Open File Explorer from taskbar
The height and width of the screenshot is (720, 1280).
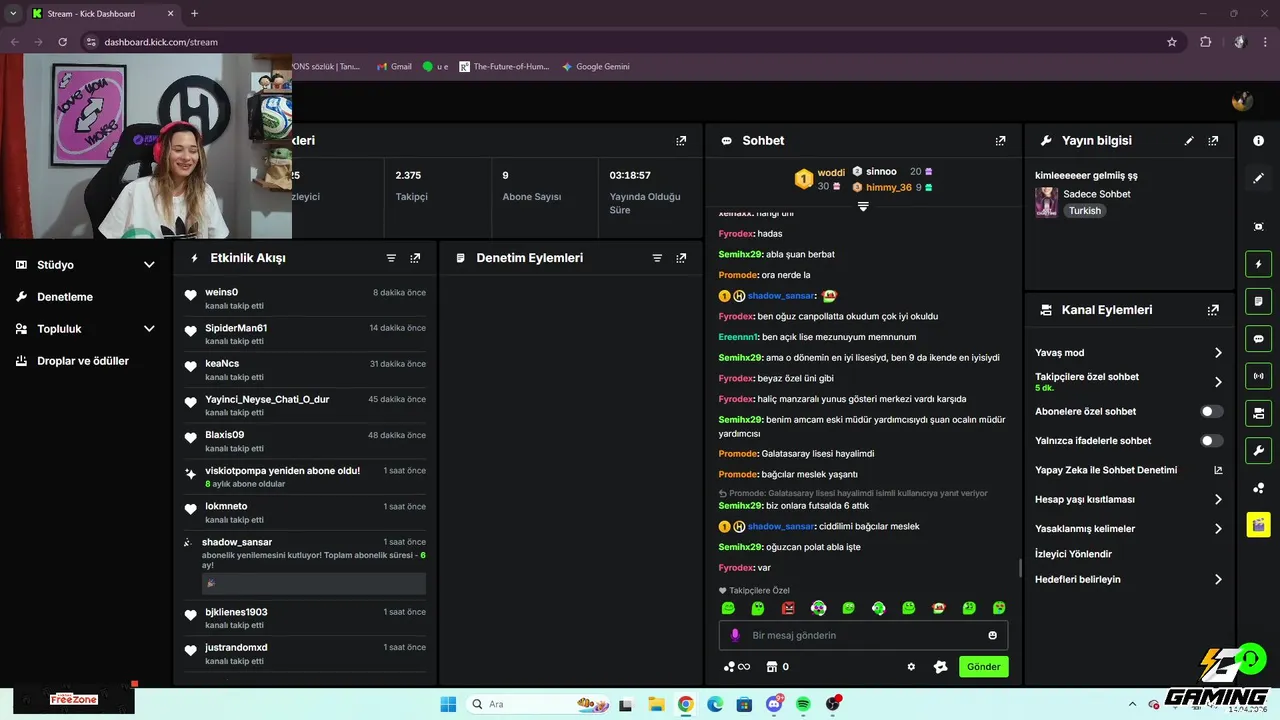click(x=656, y=704)
